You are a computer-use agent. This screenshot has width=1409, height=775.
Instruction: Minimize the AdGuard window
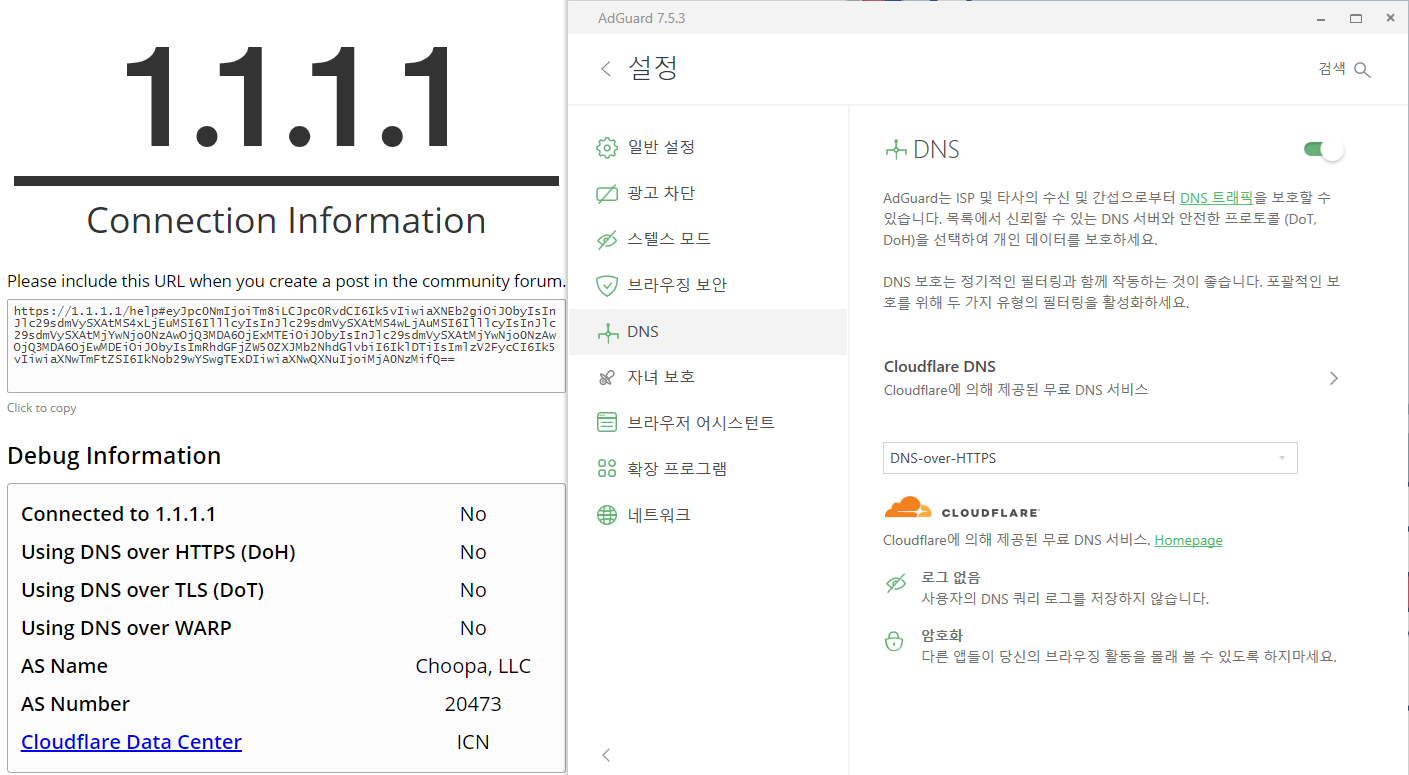coord(1321,18)
